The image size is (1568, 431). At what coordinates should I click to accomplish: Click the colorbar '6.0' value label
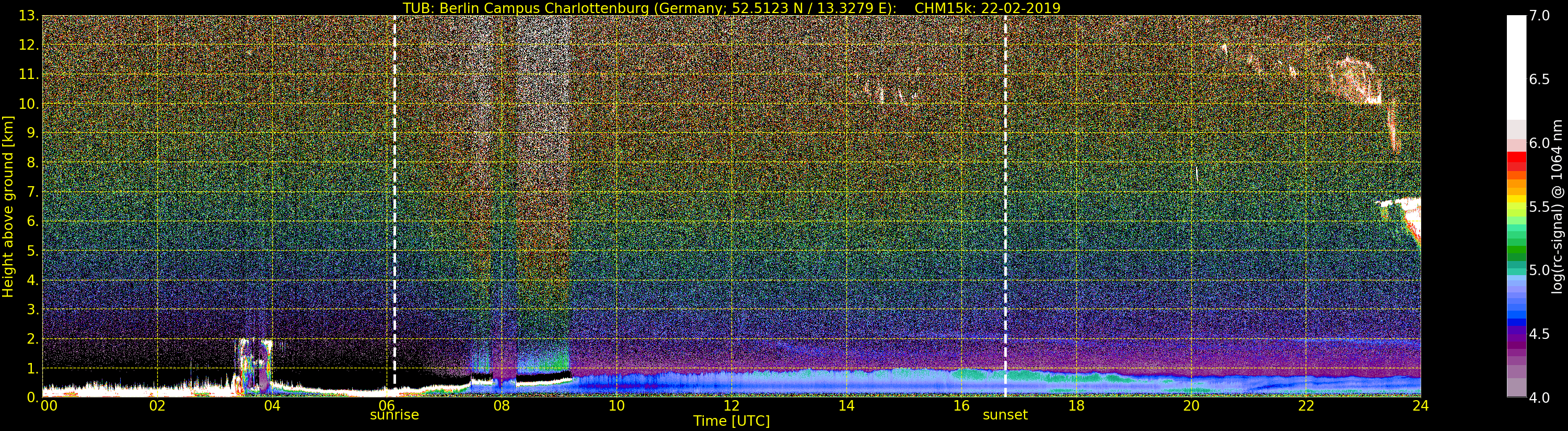point(1539,143)
